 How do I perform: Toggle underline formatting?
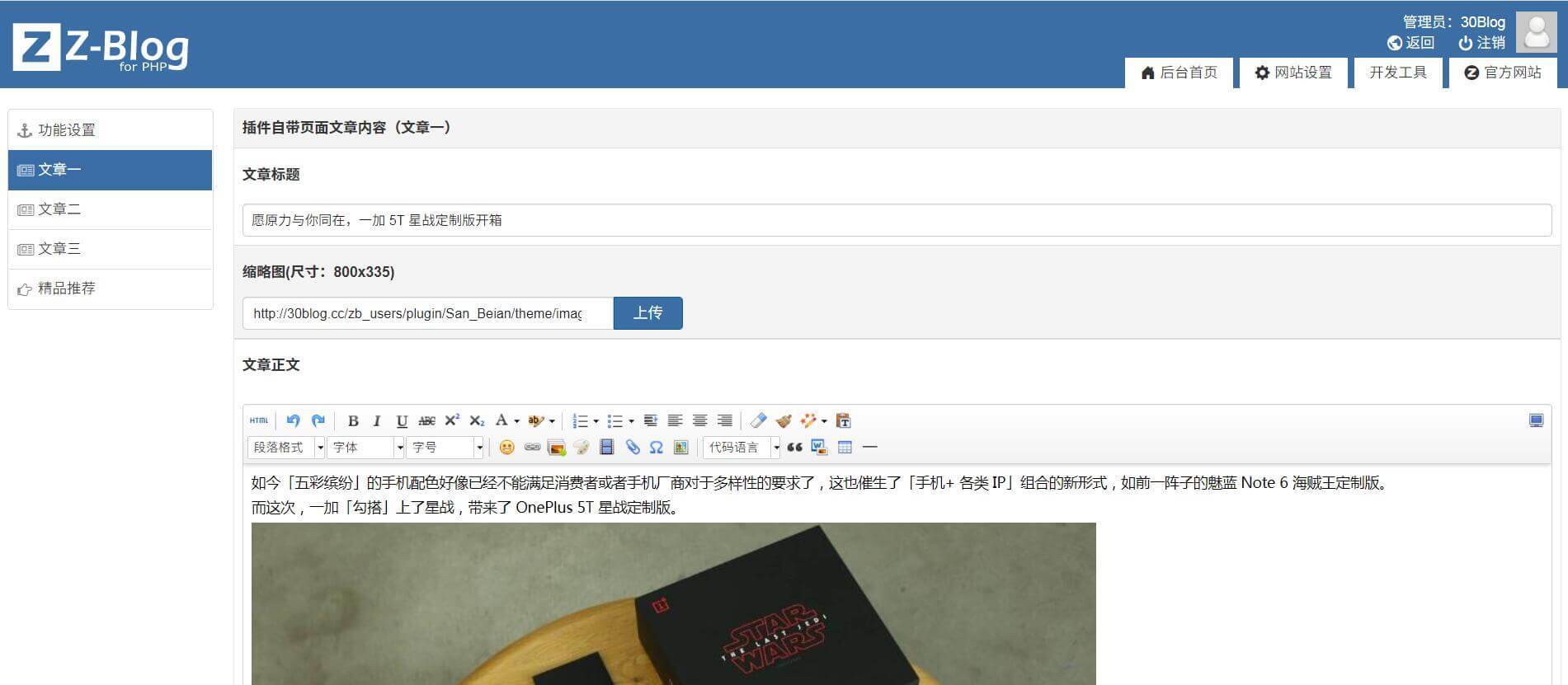[402, 420]
